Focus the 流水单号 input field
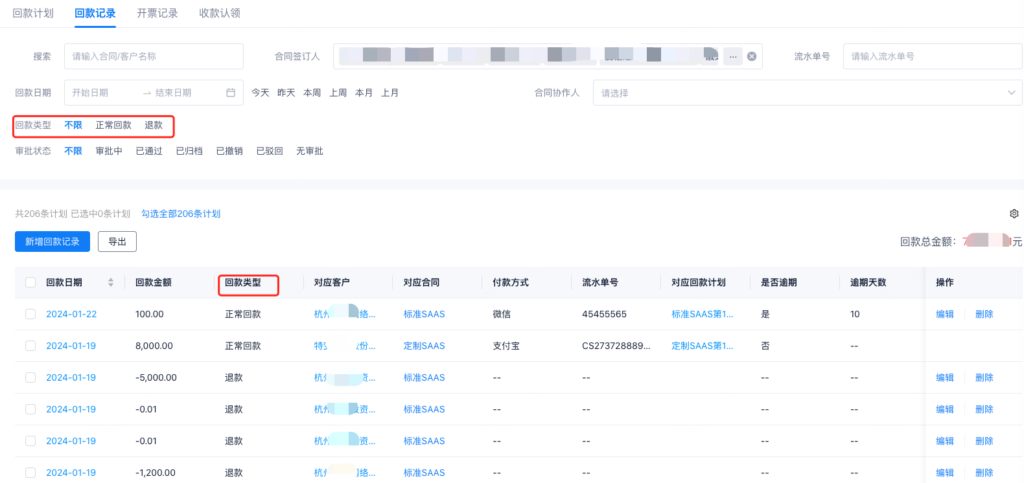Viewport: 1024px width, 483px height. coord(932,57)
